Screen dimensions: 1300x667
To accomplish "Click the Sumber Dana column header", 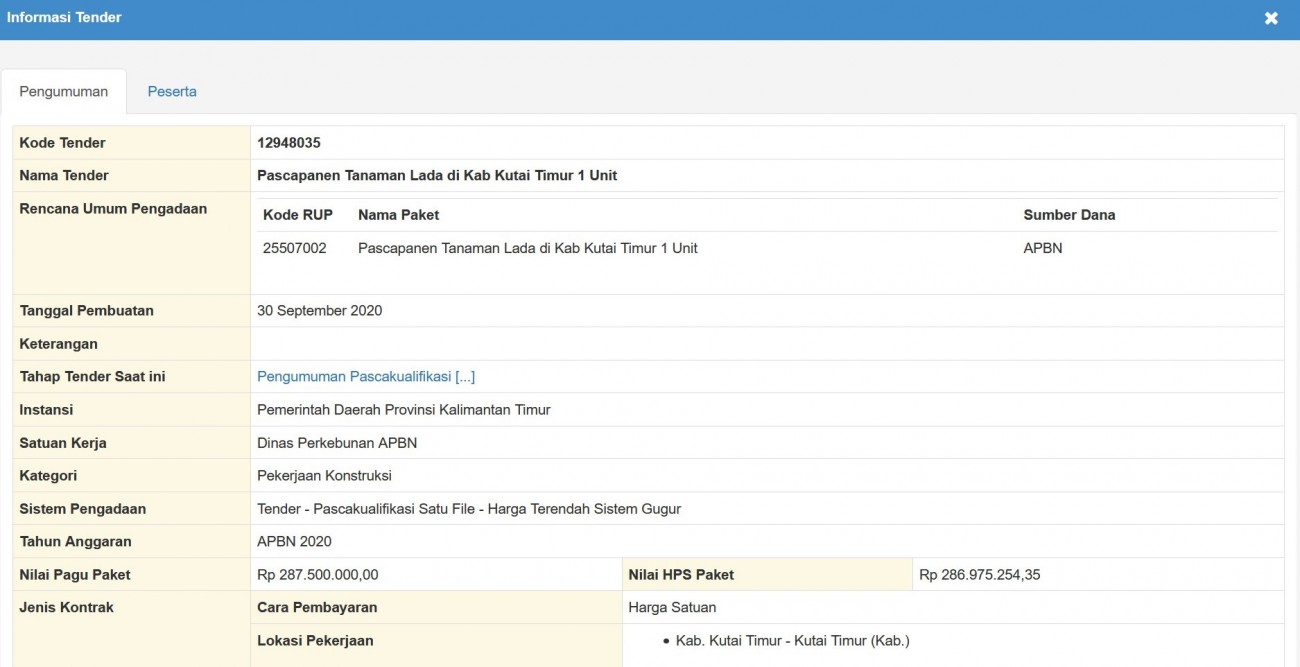I will click(x=1069, y=215).
